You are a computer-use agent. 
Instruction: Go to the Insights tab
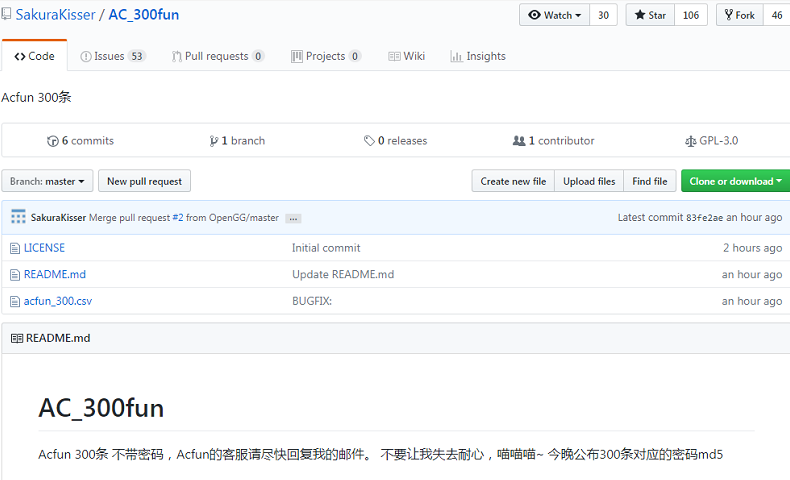click(x=478, y=56)
